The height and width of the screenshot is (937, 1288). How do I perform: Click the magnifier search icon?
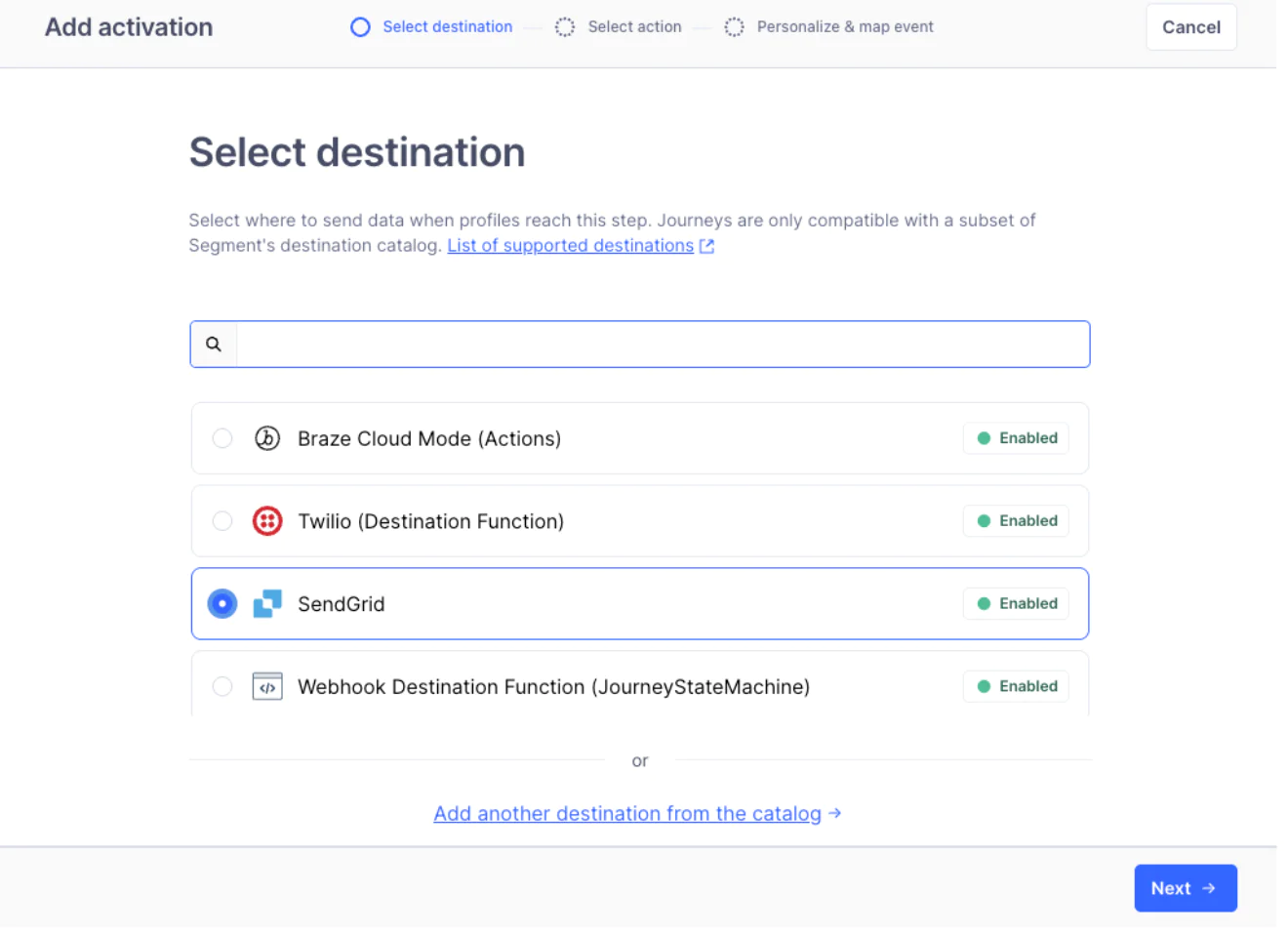tap(214, 345)
